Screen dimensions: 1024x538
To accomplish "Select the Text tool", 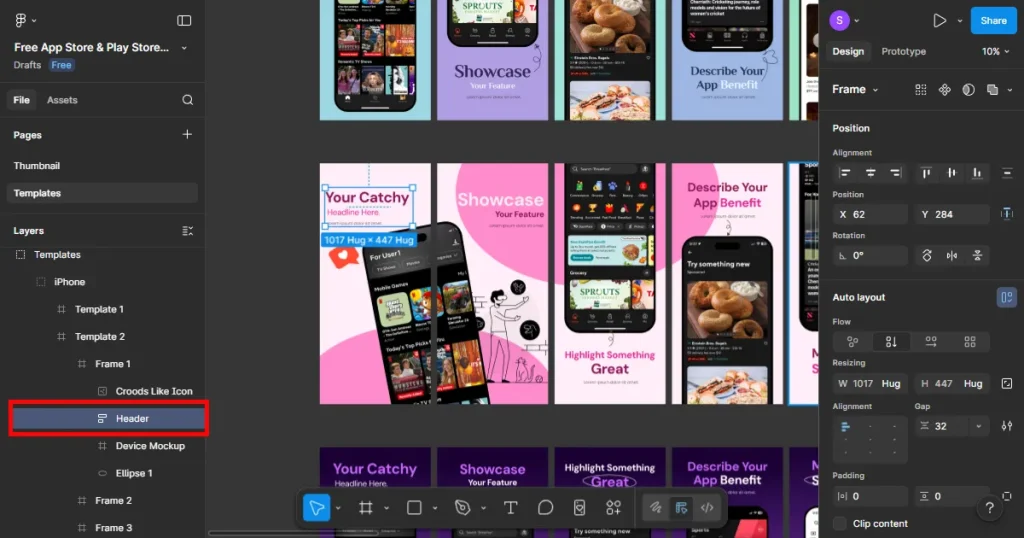I will (511, 507).
